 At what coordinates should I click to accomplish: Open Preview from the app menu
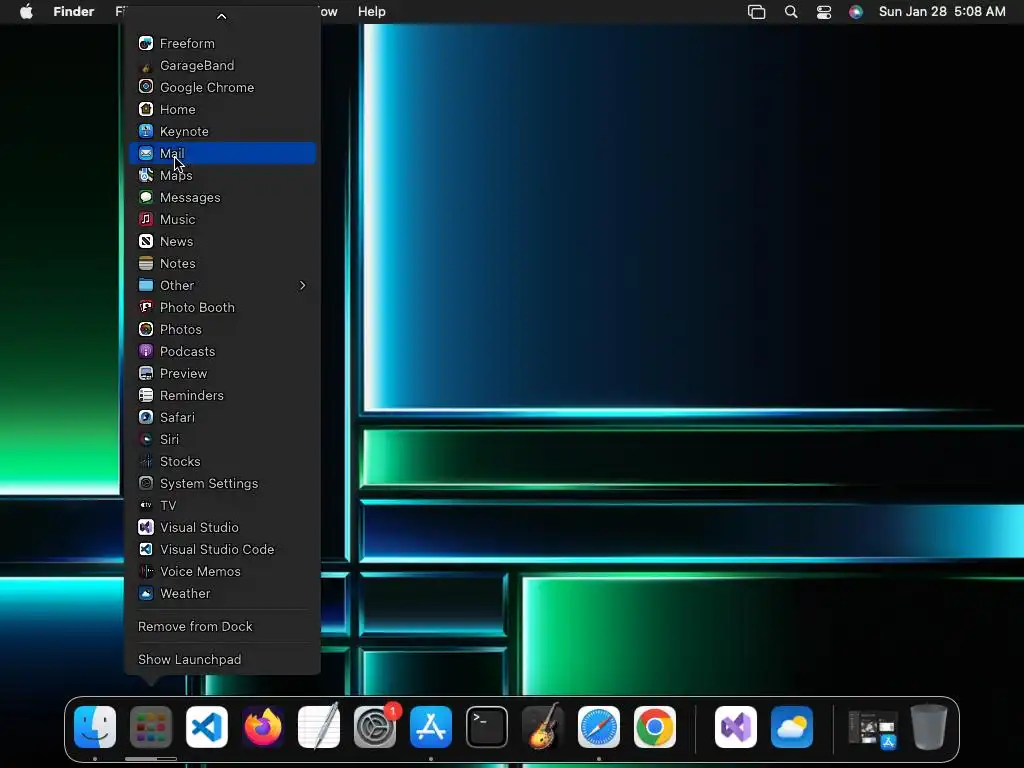pos(222,374)
